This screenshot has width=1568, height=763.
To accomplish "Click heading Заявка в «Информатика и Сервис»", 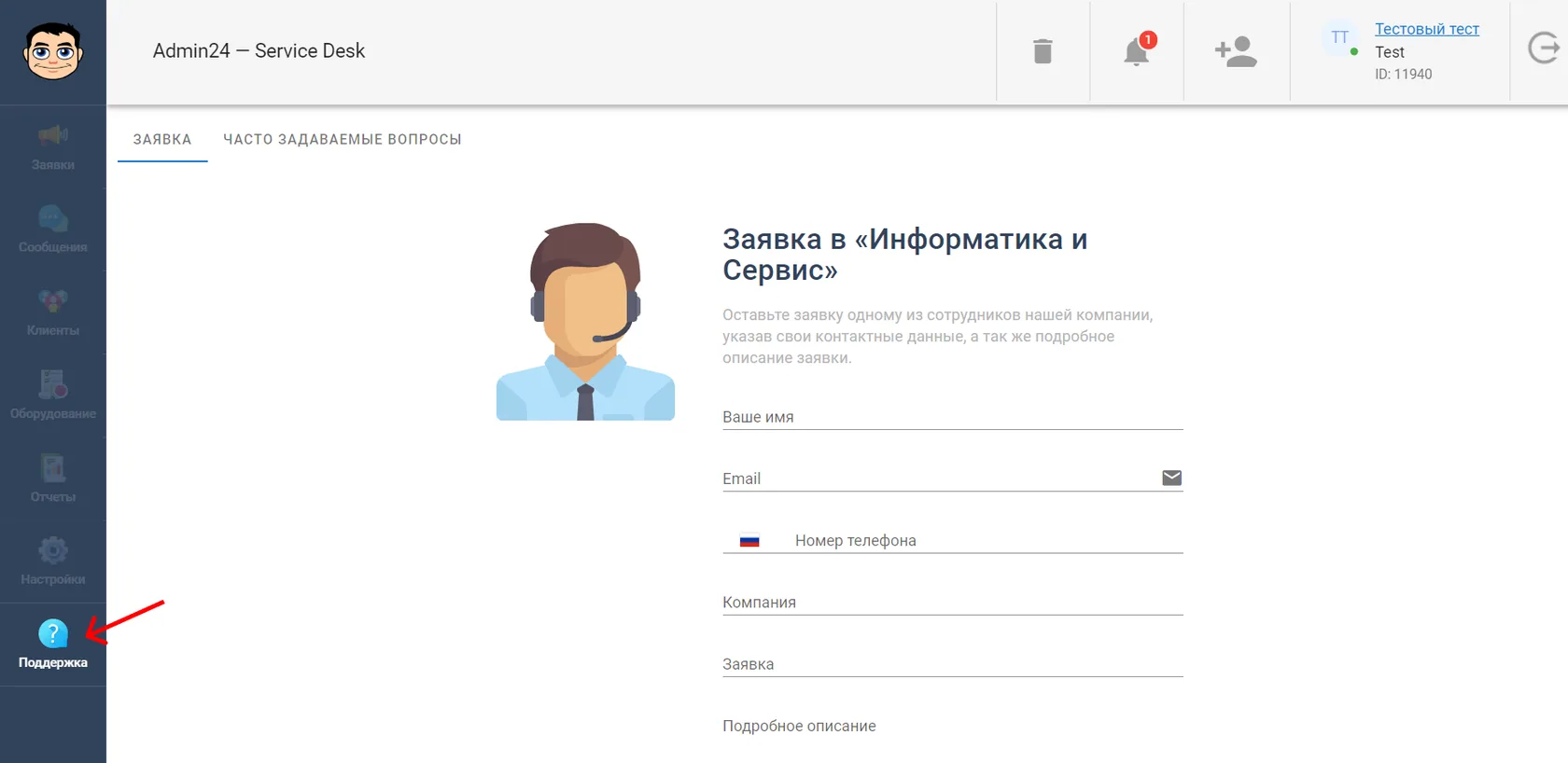I will pos(905,254).
